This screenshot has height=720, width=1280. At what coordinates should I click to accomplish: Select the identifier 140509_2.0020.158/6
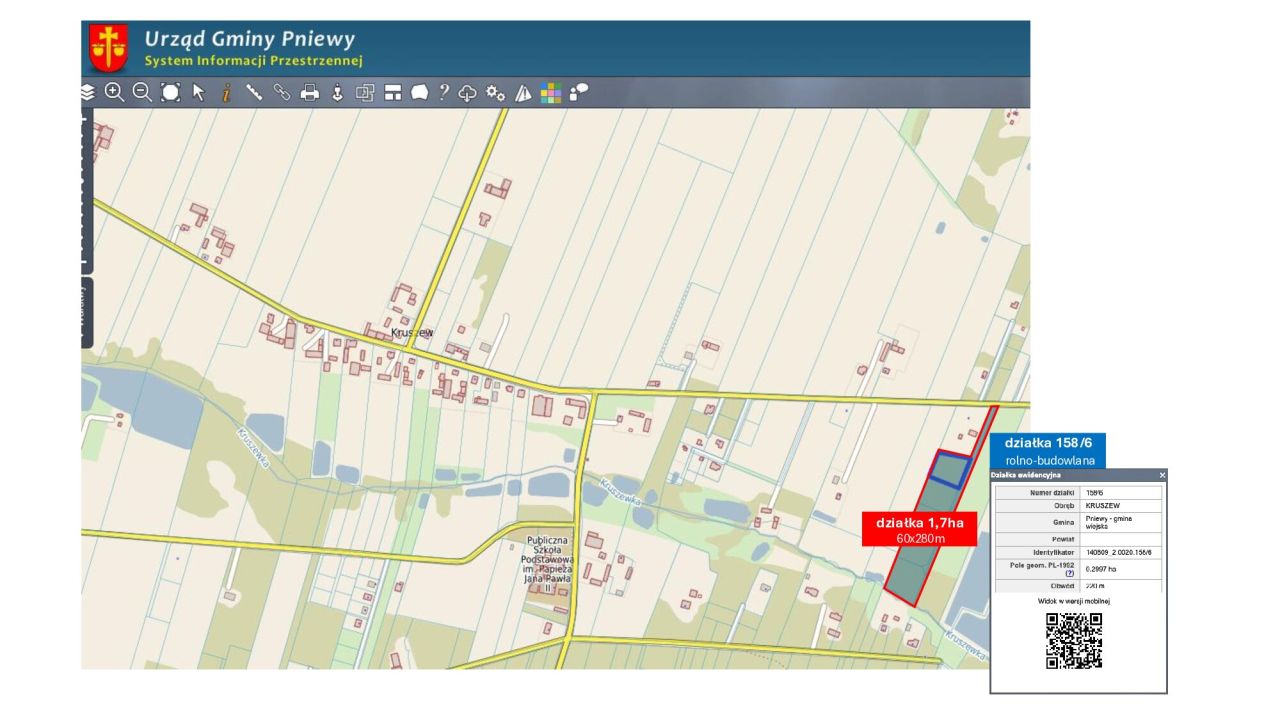pos(1118,552)
